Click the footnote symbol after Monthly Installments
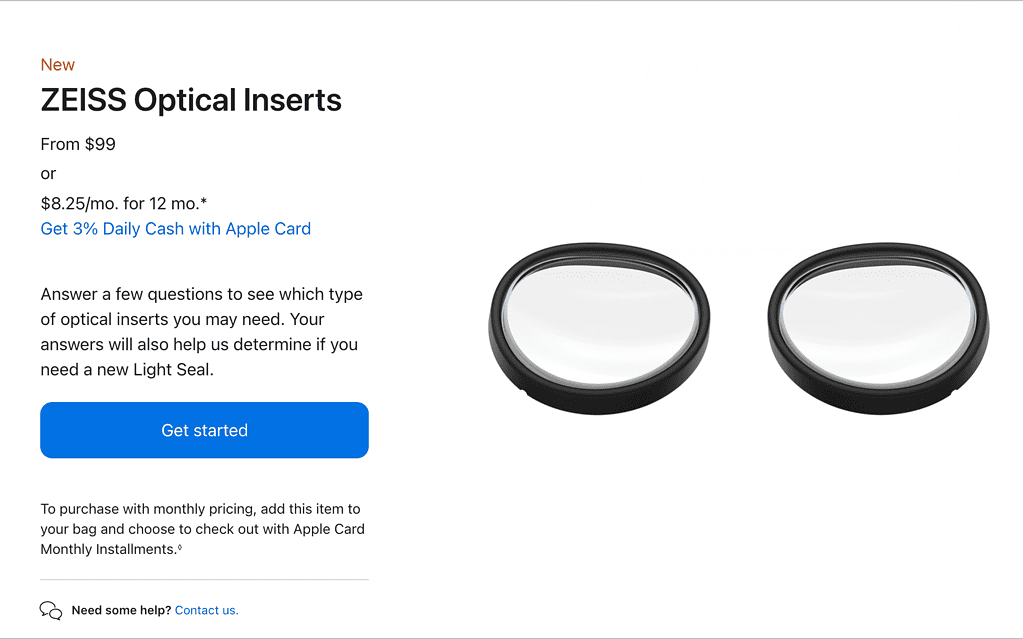 (x=180, y=547)
